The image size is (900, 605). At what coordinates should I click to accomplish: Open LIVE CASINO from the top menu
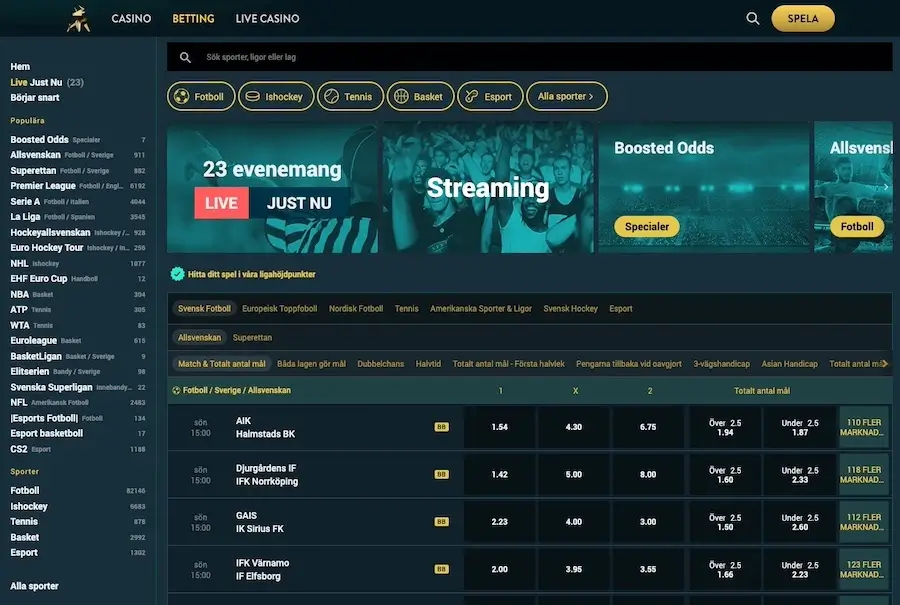(267, 18)
